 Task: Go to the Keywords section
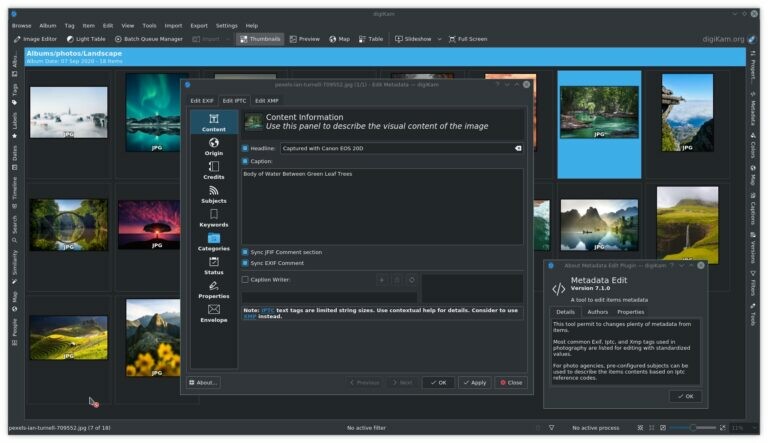[x=213, y=218]
